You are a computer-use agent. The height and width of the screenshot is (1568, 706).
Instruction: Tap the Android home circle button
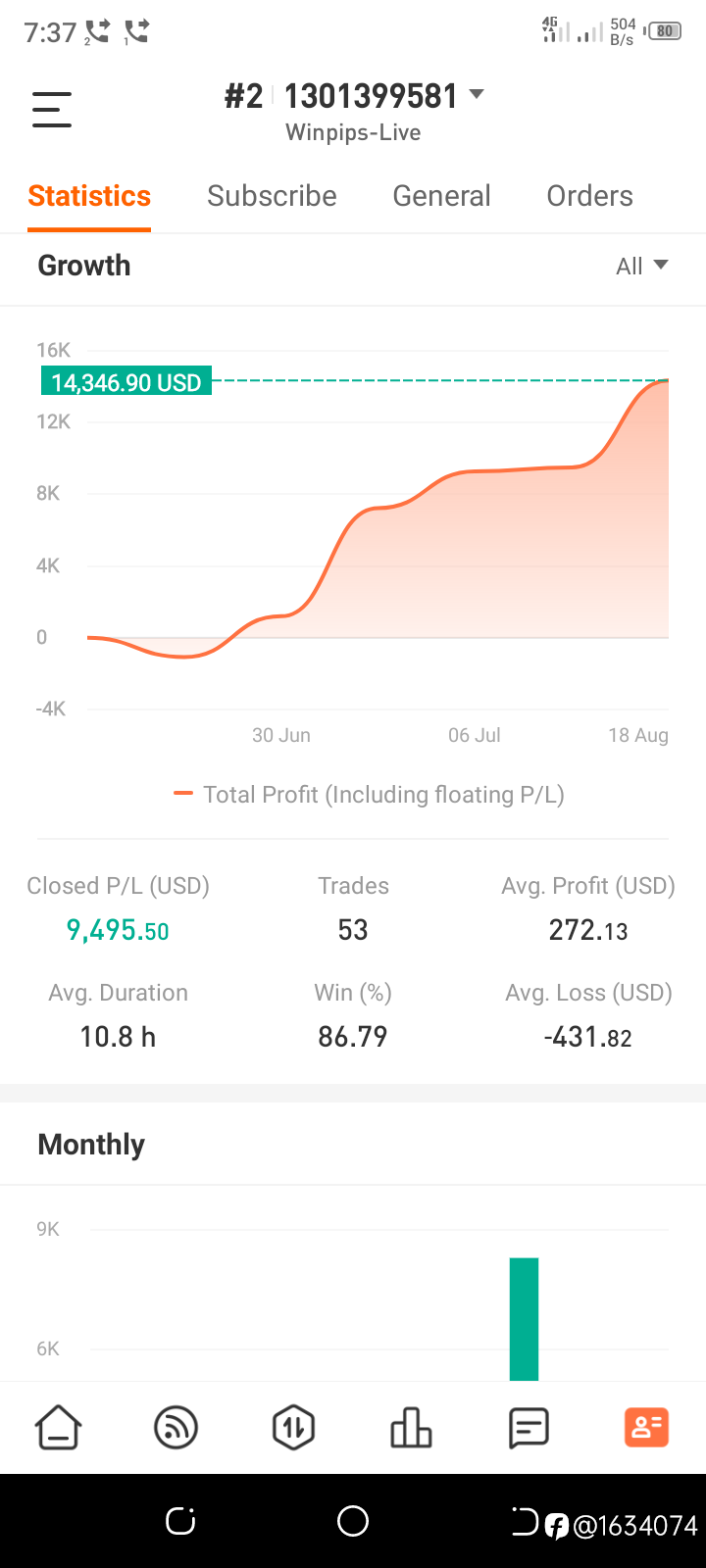click(x=353, y=1521)
